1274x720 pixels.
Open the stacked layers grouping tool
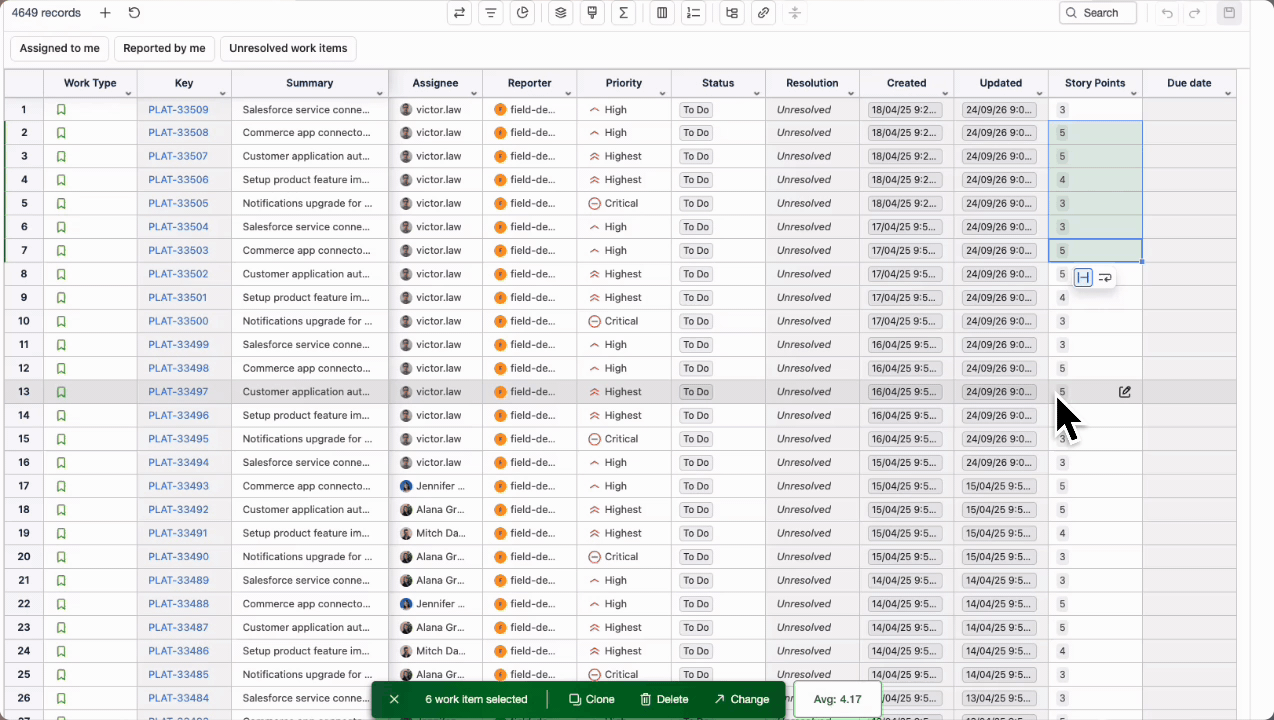[561, 13]
